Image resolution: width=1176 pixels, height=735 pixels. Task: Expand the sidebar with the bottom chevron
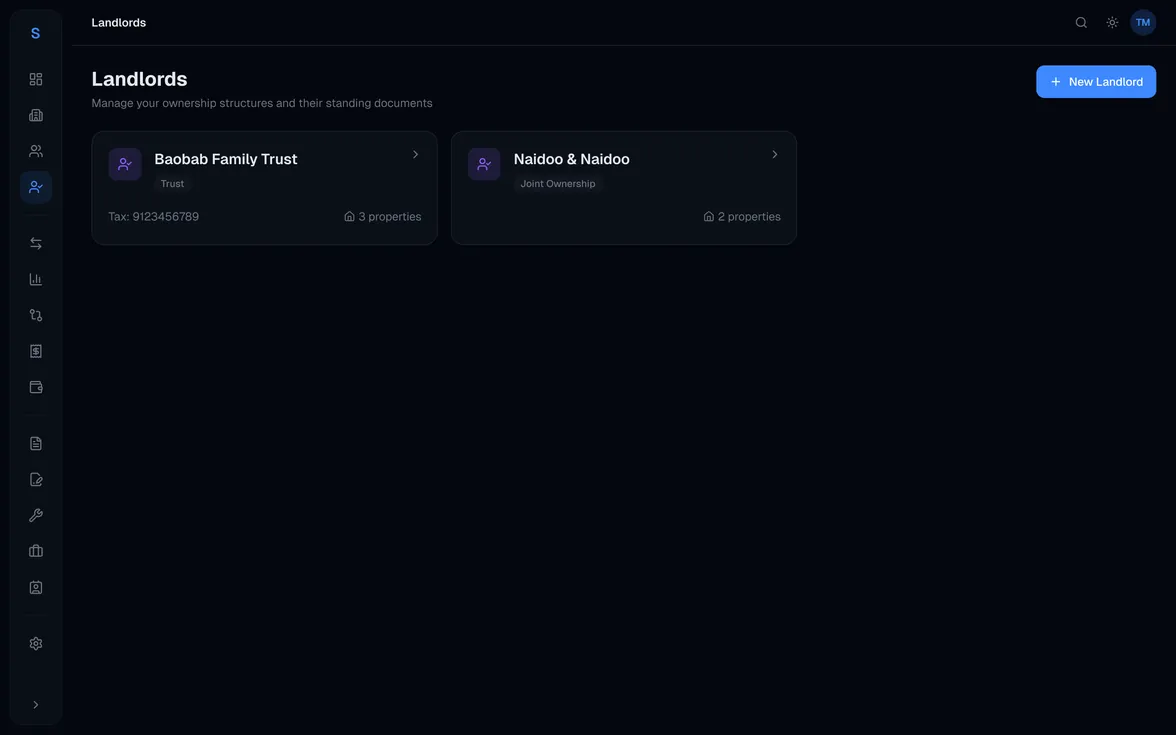click(35, 705)
